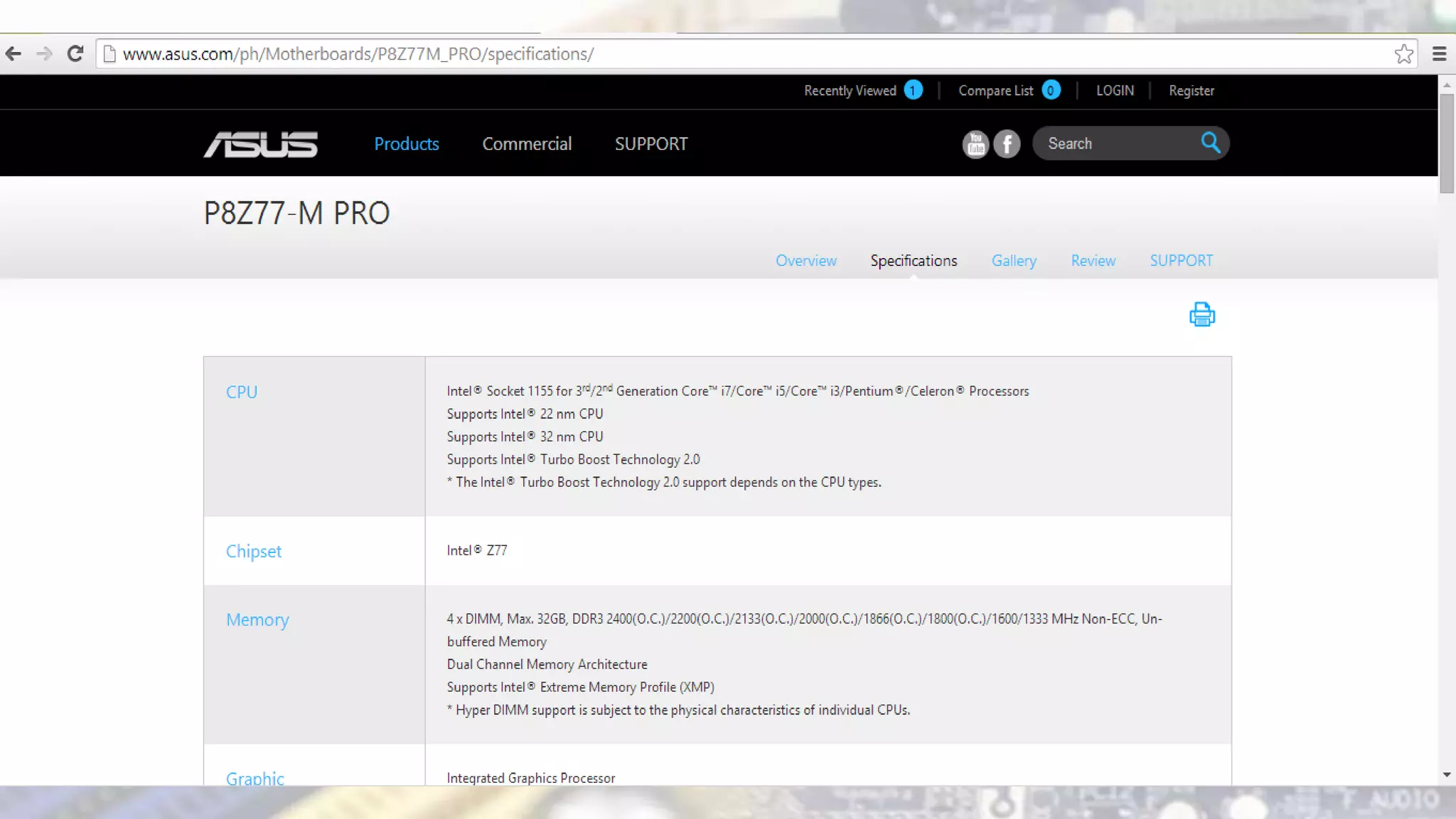The width and height of the screenshot is (1456, 819).
Task: Click 'Supports Intel® Extreme Memory Profile (XMP)' text
Action: point(580,687)
